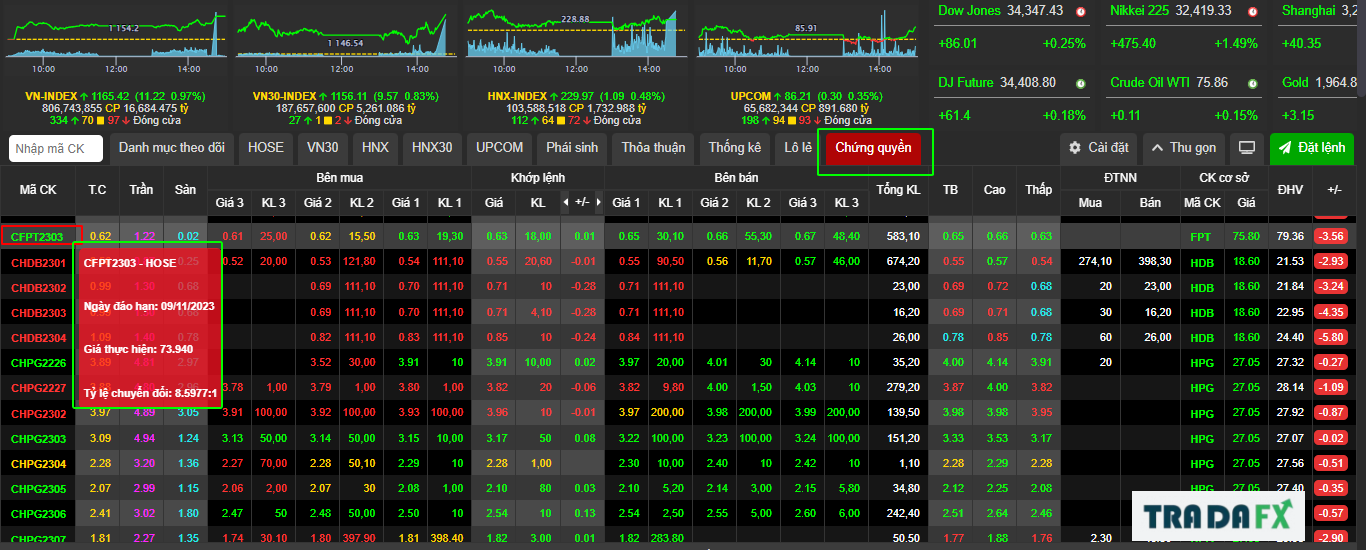Open the Thống kê tab

(735, 148)
